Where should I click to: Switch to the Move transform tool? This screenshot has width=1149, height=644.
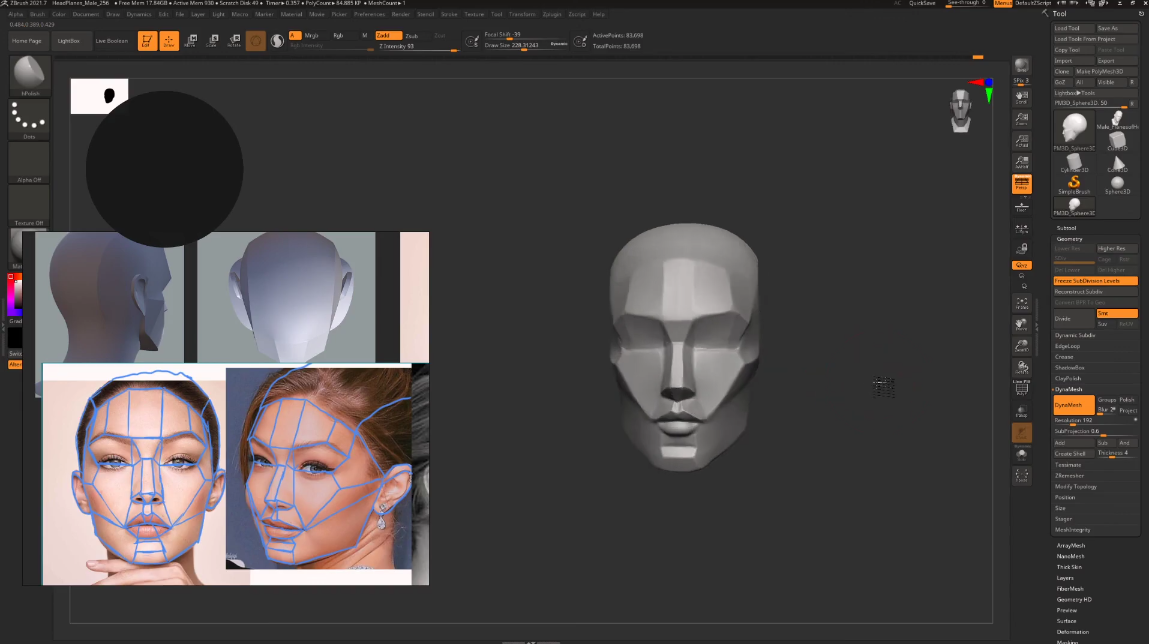(191, 41)
